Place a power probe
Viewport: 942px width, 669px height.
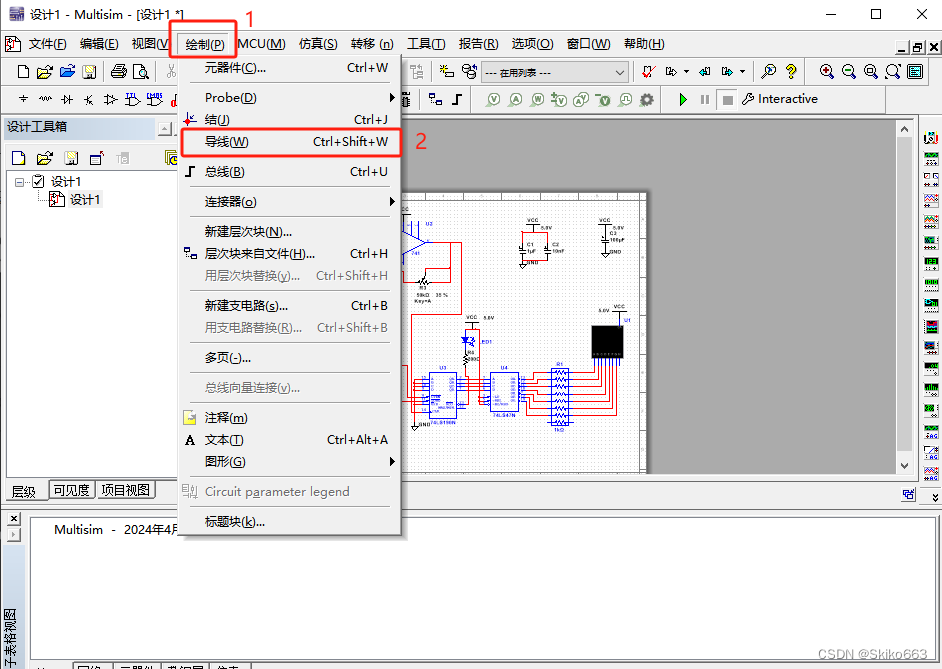coord(538,100)
